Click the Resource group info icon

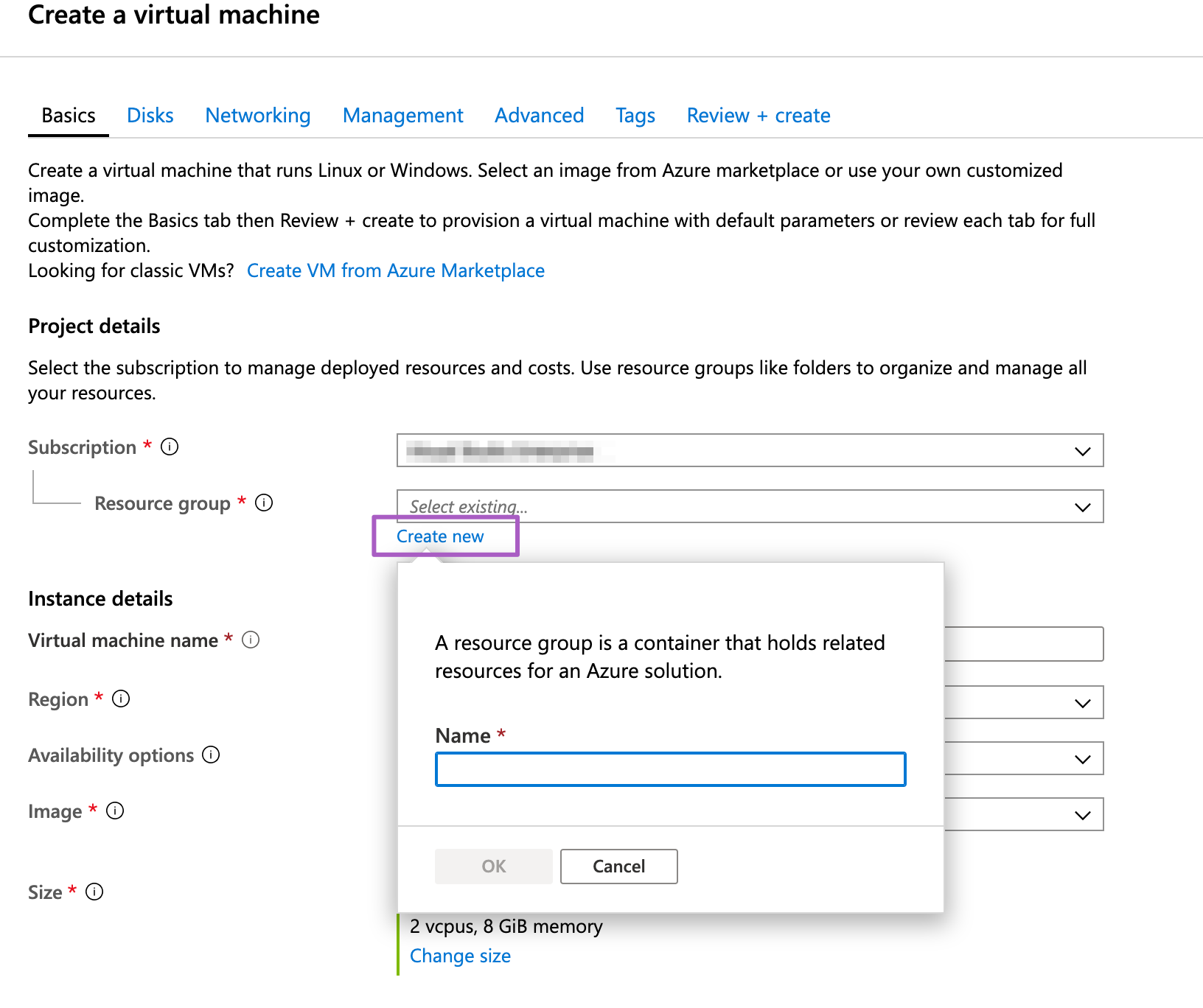pos(264,503)
